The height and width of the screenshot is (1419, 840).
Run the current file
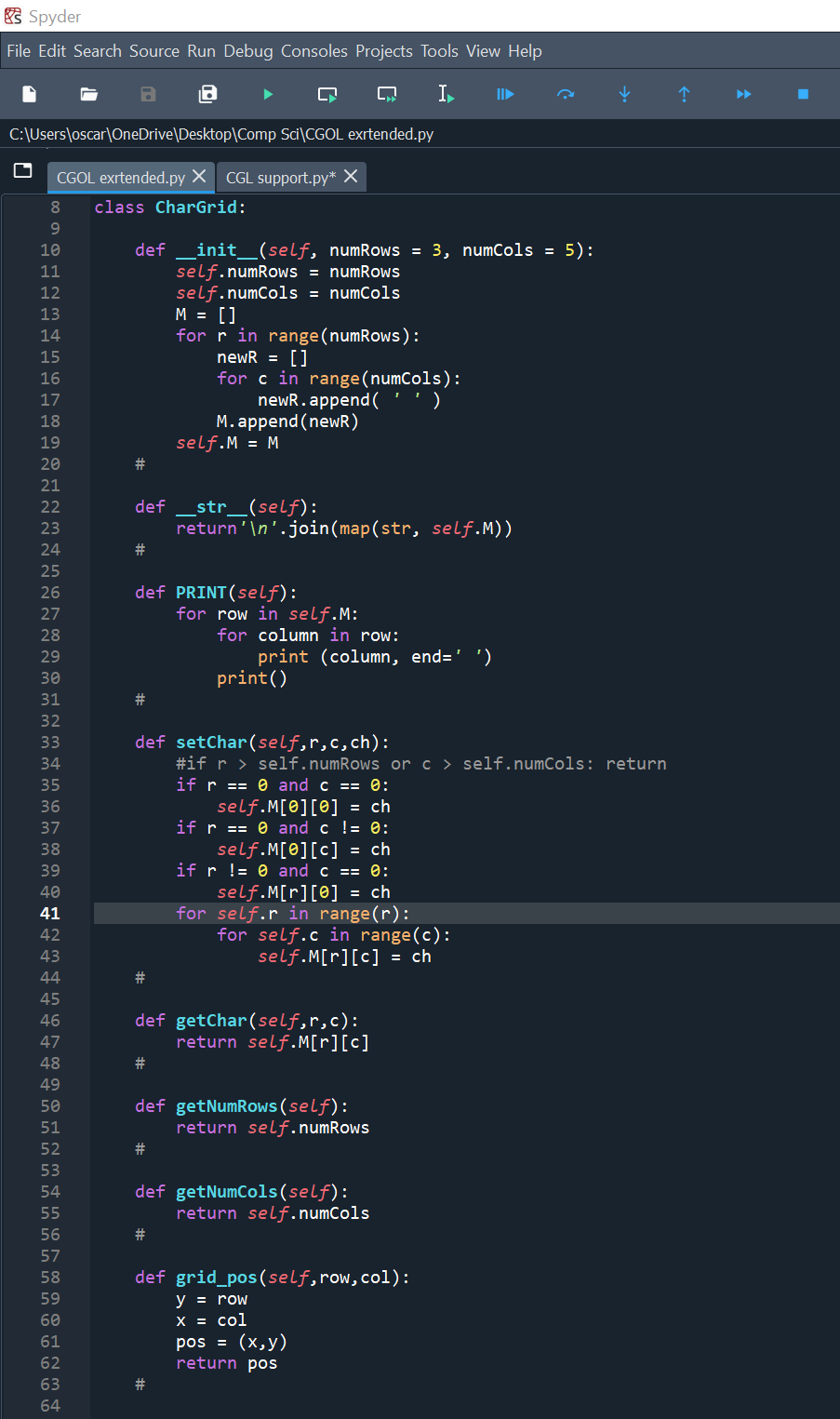[x=267, y=94]
